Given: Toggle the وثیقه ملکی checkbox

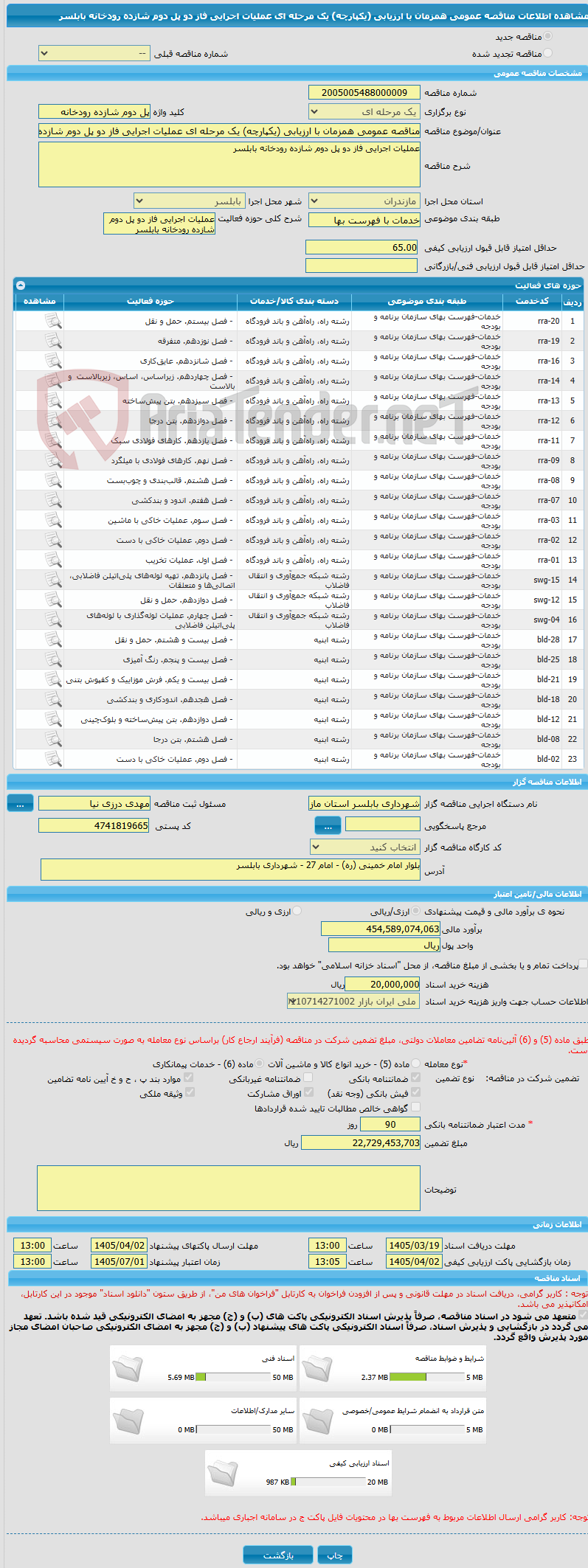Looking at the screenshot, I should [x=190, y=1093].
